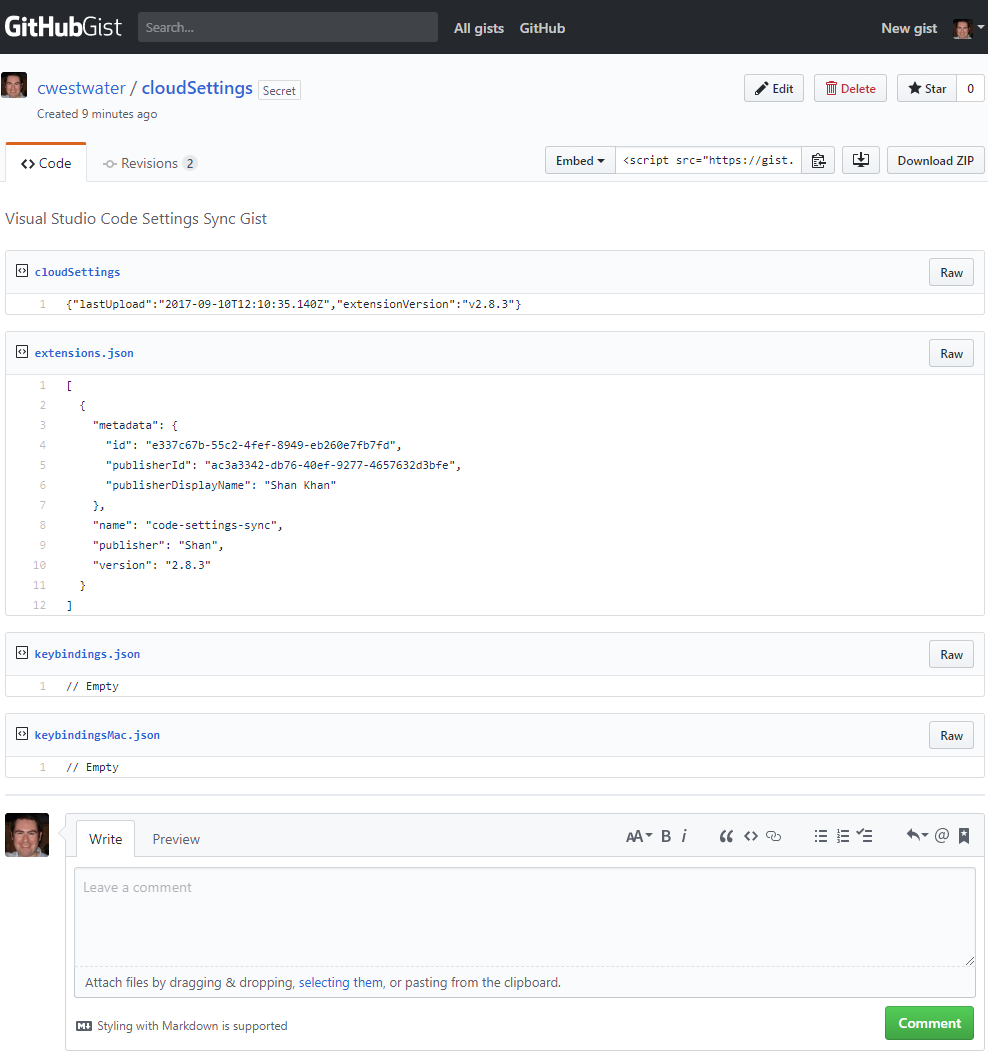Click line number 10 in extensions.json
This screenshot has height=1053, width=988.
point(40,565)
